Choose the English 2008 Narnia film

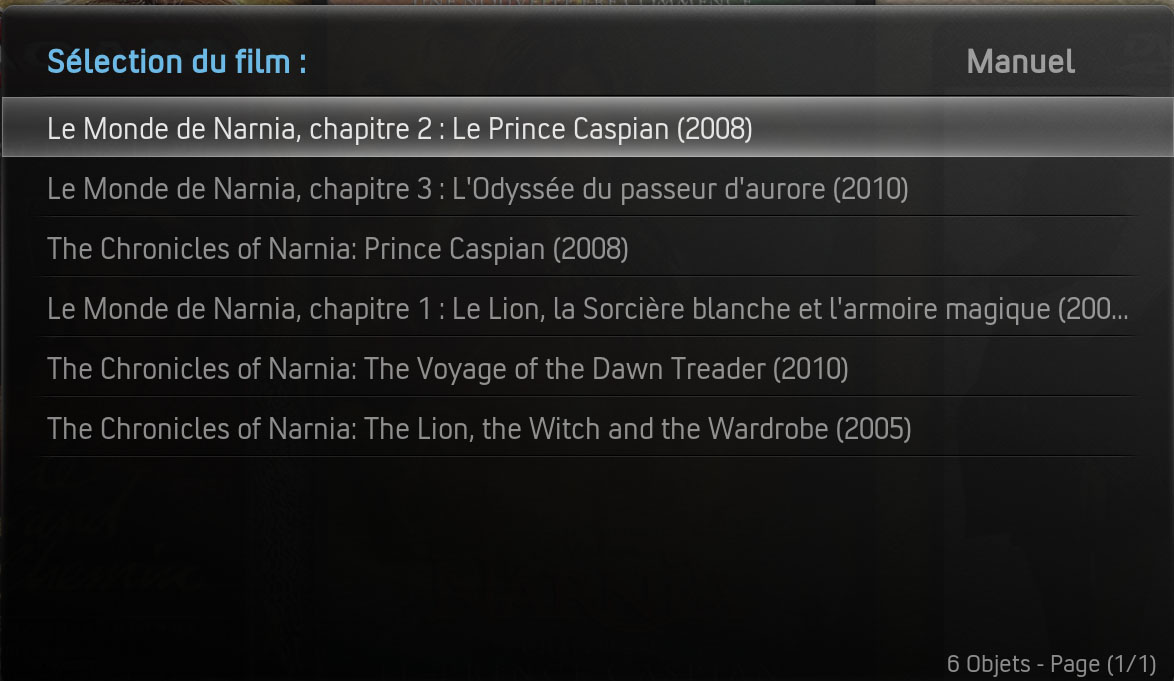point(338,249)
